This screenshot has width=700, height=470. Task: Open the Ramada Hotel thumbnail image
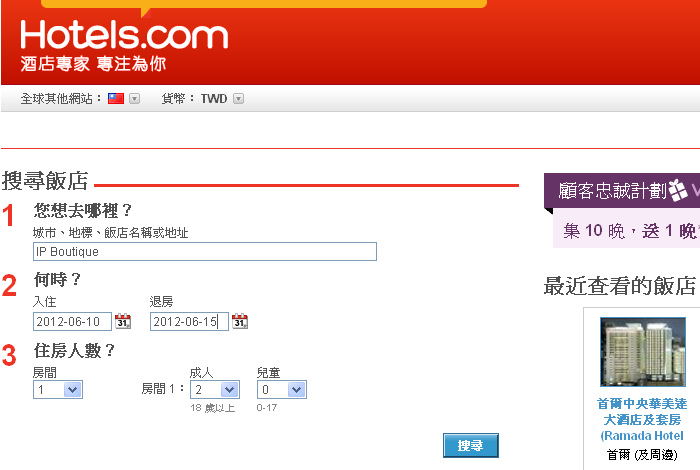(643, 352)
